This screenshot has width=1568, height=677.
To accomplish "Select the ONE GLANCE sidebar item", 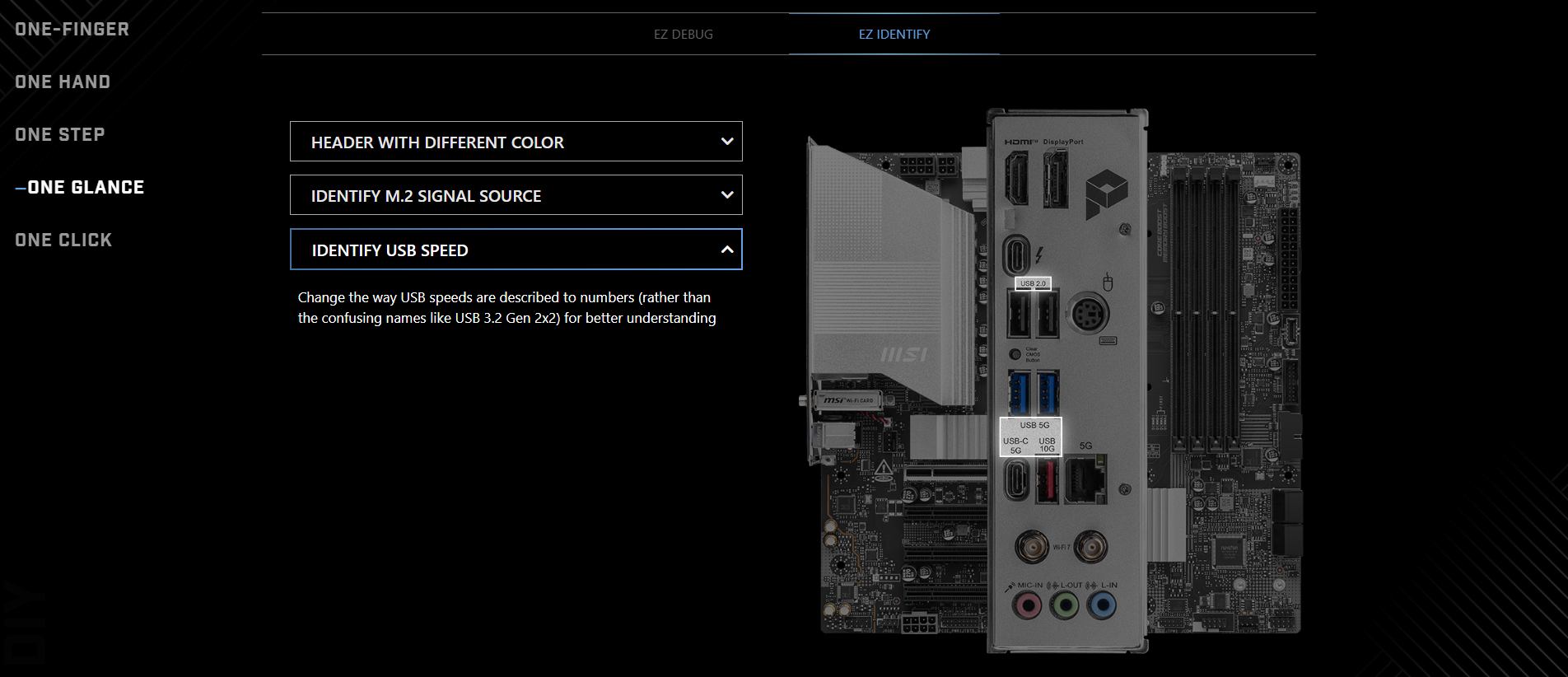I will [86, 188].
